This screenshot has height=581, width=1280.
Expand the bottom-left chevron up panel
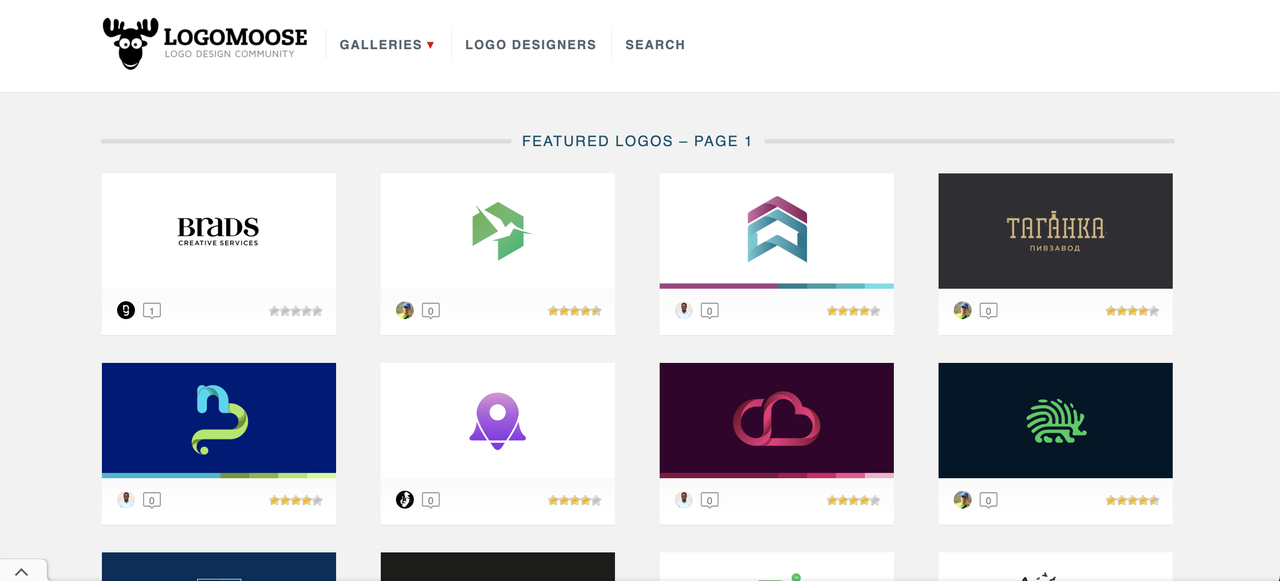point(22,571)
